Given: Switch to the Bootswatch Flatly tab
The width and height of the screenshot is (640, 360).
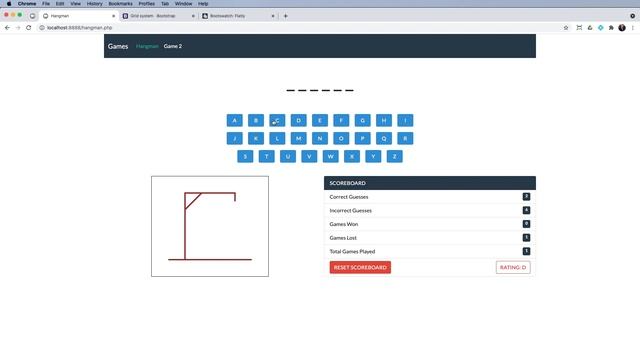Looking at the screenshot, I should pos(238,16).
